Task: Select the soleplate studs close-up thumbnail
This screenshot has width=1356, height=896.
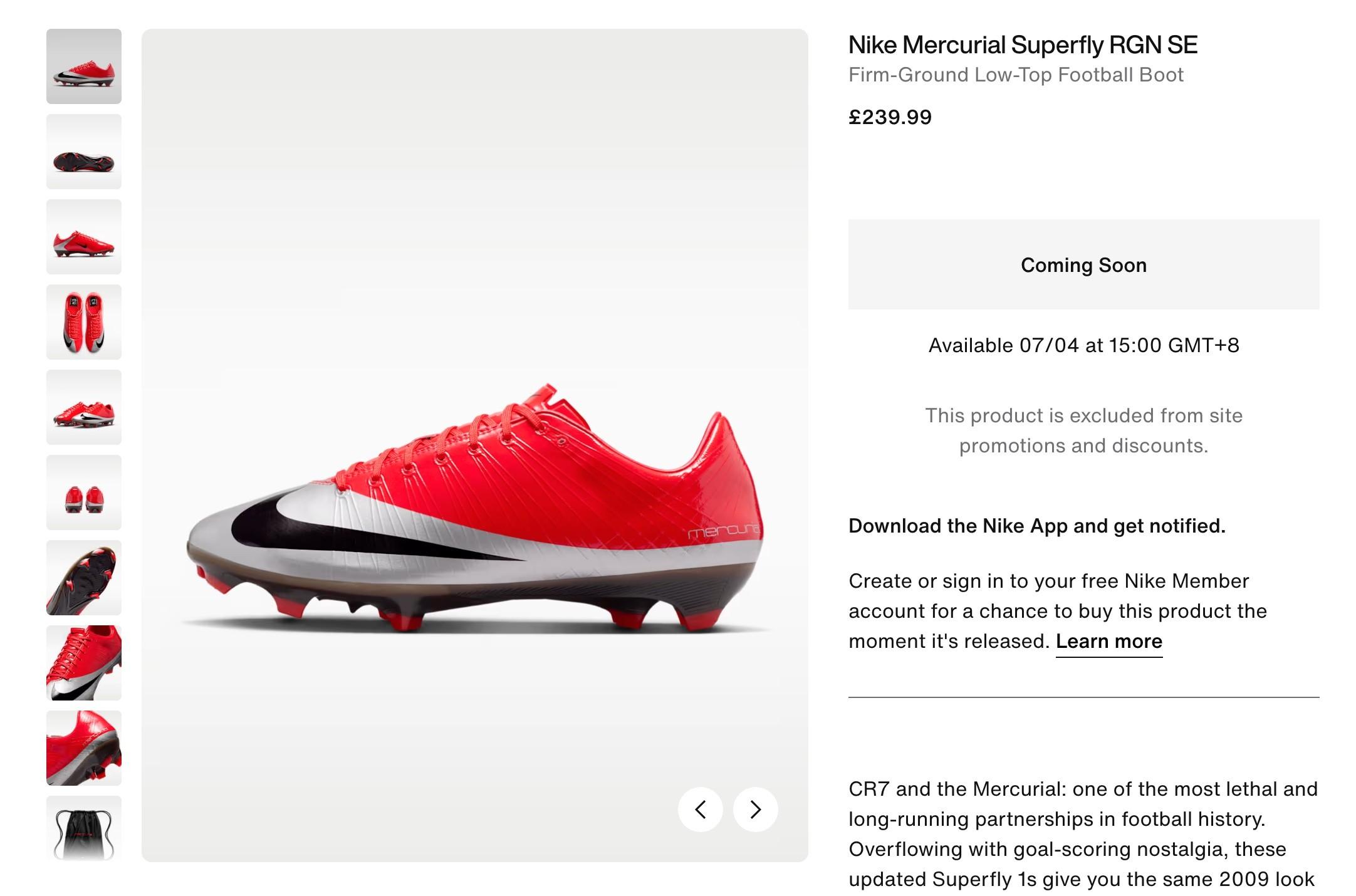Action: coord(84,578)
